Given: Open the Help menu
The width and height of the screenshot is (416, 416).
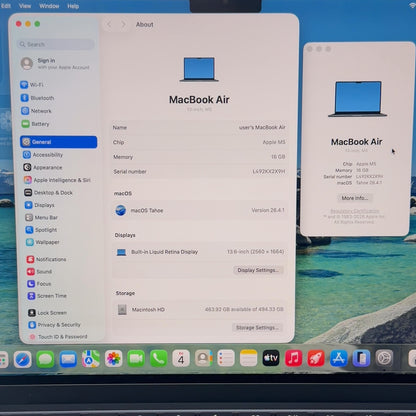Looking at the screenshot, I should [x=73, y=6].
